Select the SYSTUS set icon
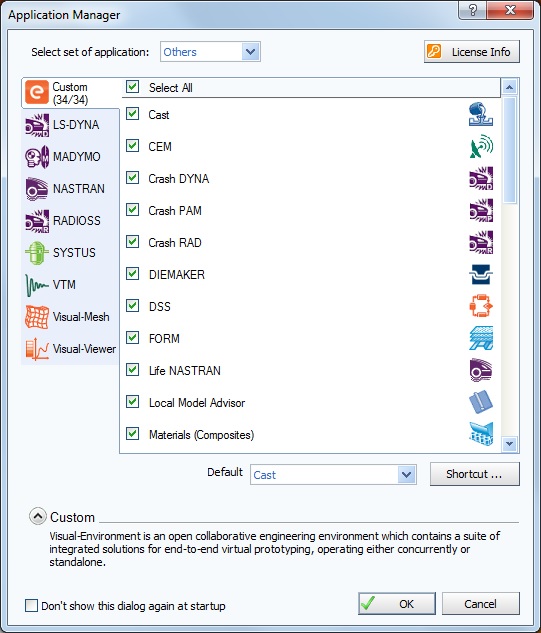 37,253
